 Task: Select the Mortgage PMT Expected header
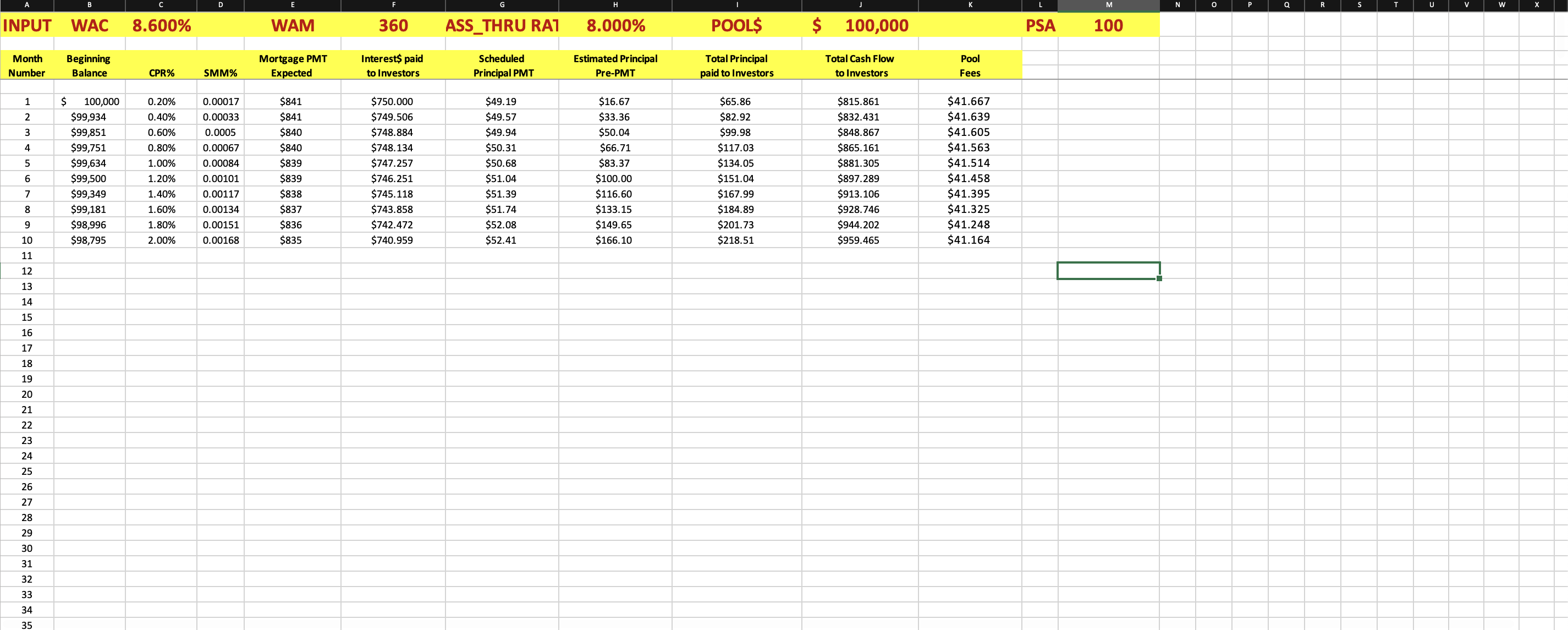click(292, 65)
